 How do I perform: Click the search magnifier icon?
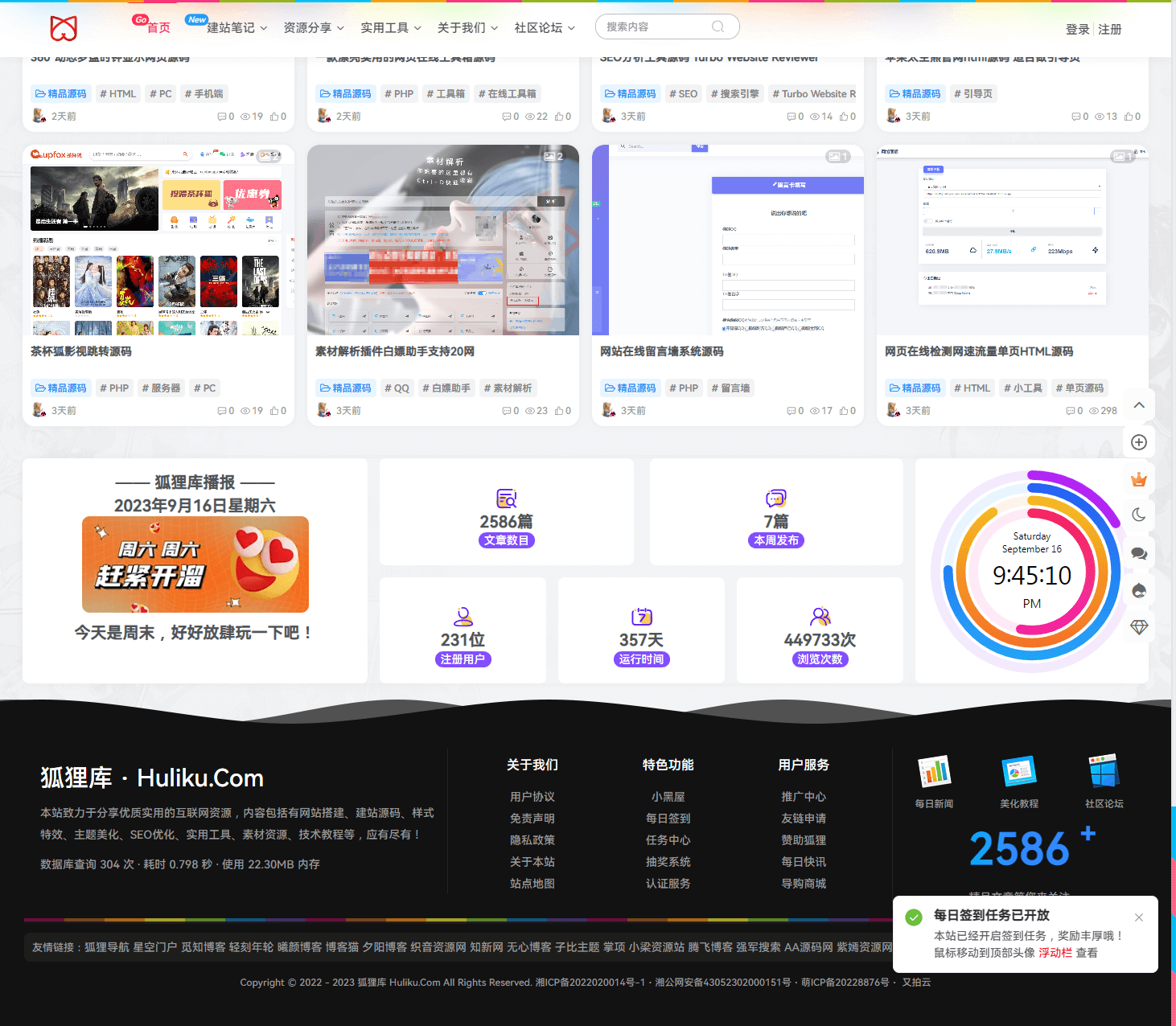click(718, 27)
